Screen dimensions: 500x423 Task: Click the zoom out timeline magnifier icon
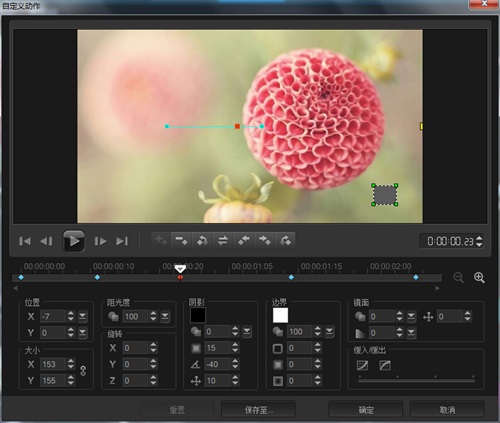pos(458,277)
